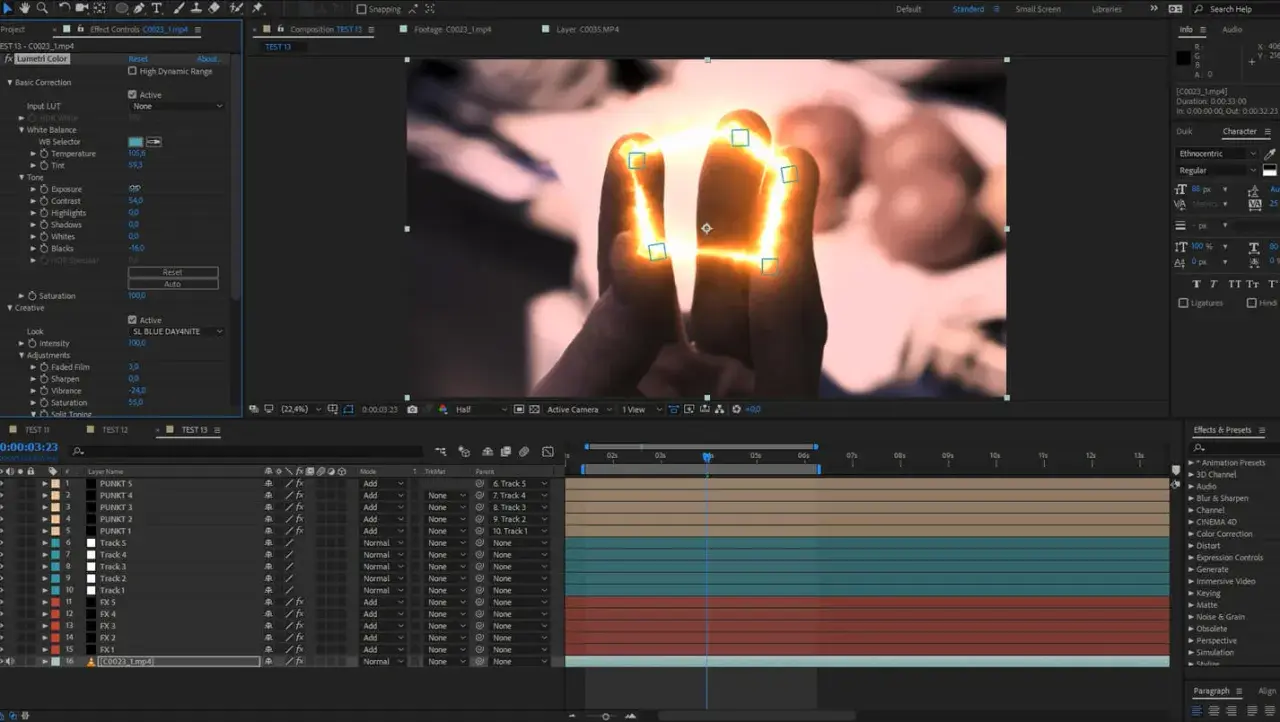1280x722 pixels.
Task: Select the Clone Stamp tool
Action: tap(195, 8)
